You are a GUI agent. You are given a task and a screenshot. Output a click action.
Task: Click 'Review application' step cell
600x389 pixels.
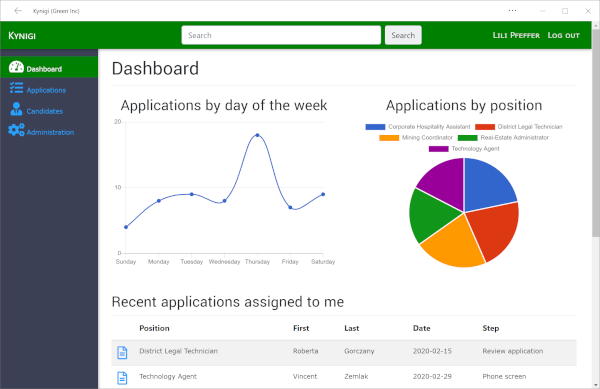pos(513,351)
